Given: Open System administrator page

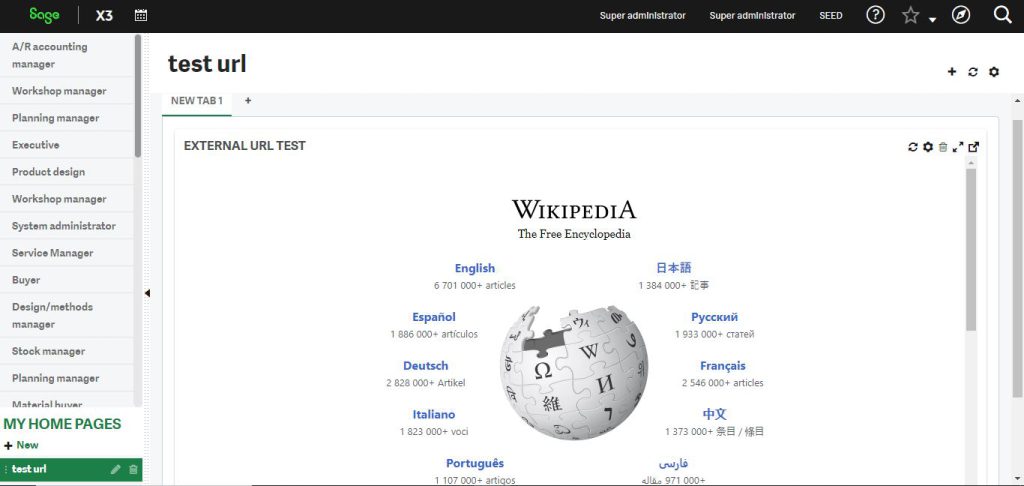Looking at the screenshot, I should coord(67,226).
